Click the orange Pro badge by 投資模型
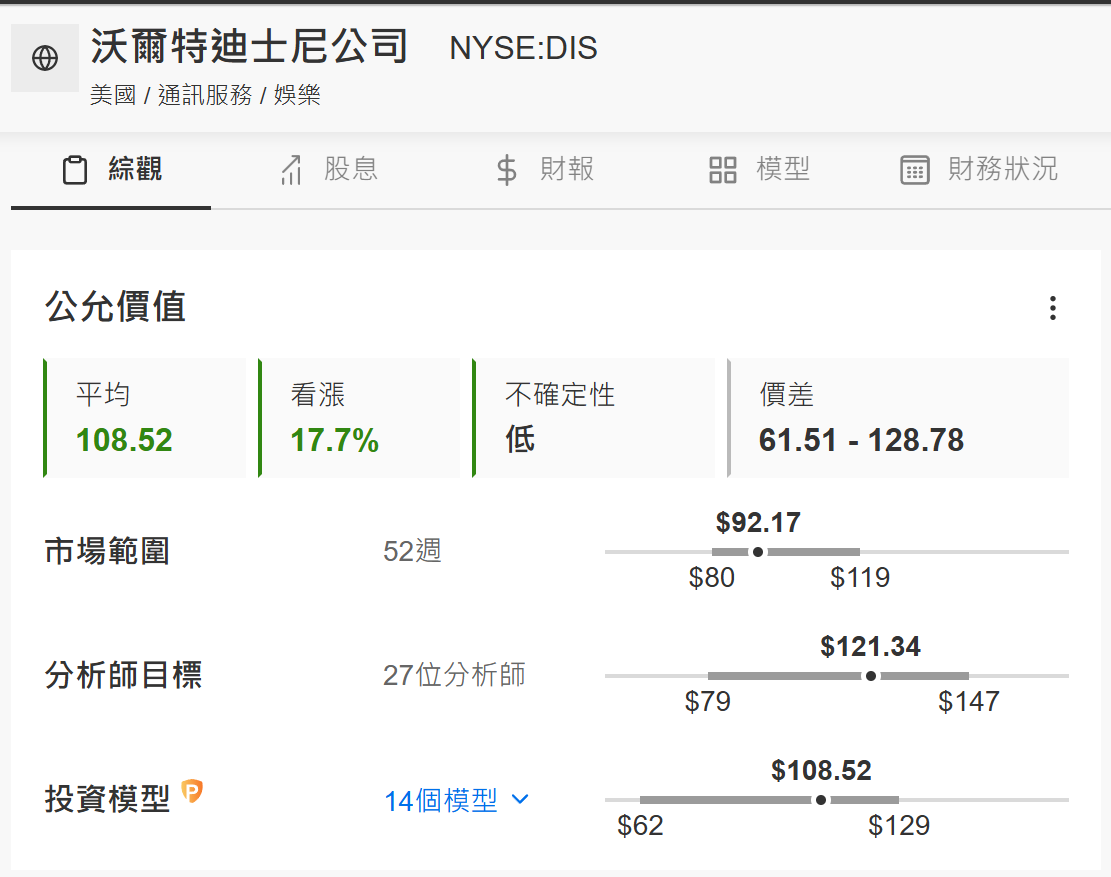Screen dimensions: 1111x877 tap(192, 790)
